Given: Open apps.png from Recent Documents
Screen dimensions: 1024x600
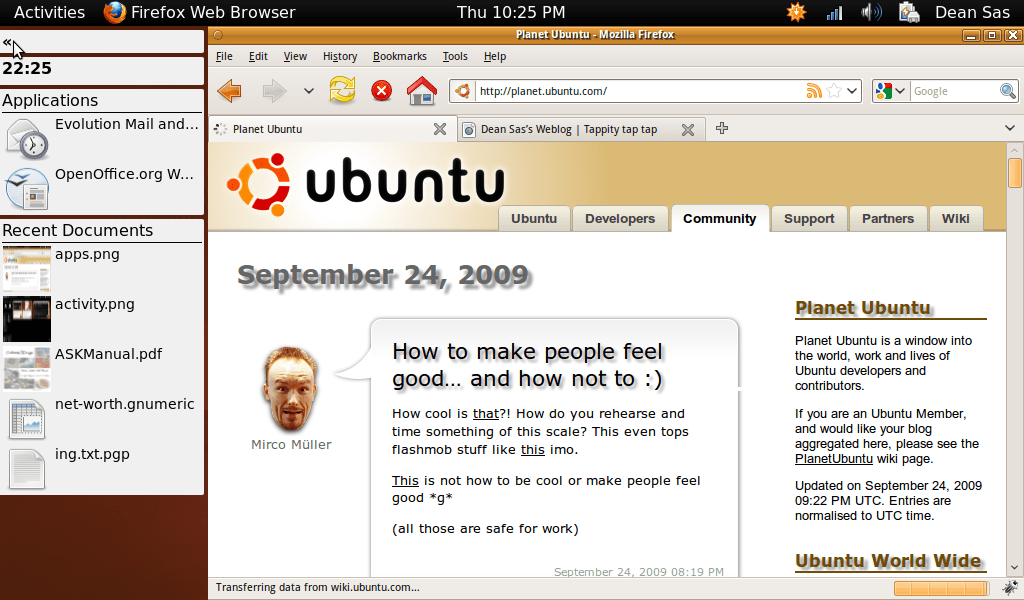Looking at the screenshot, I should click(x=87, y=254).
